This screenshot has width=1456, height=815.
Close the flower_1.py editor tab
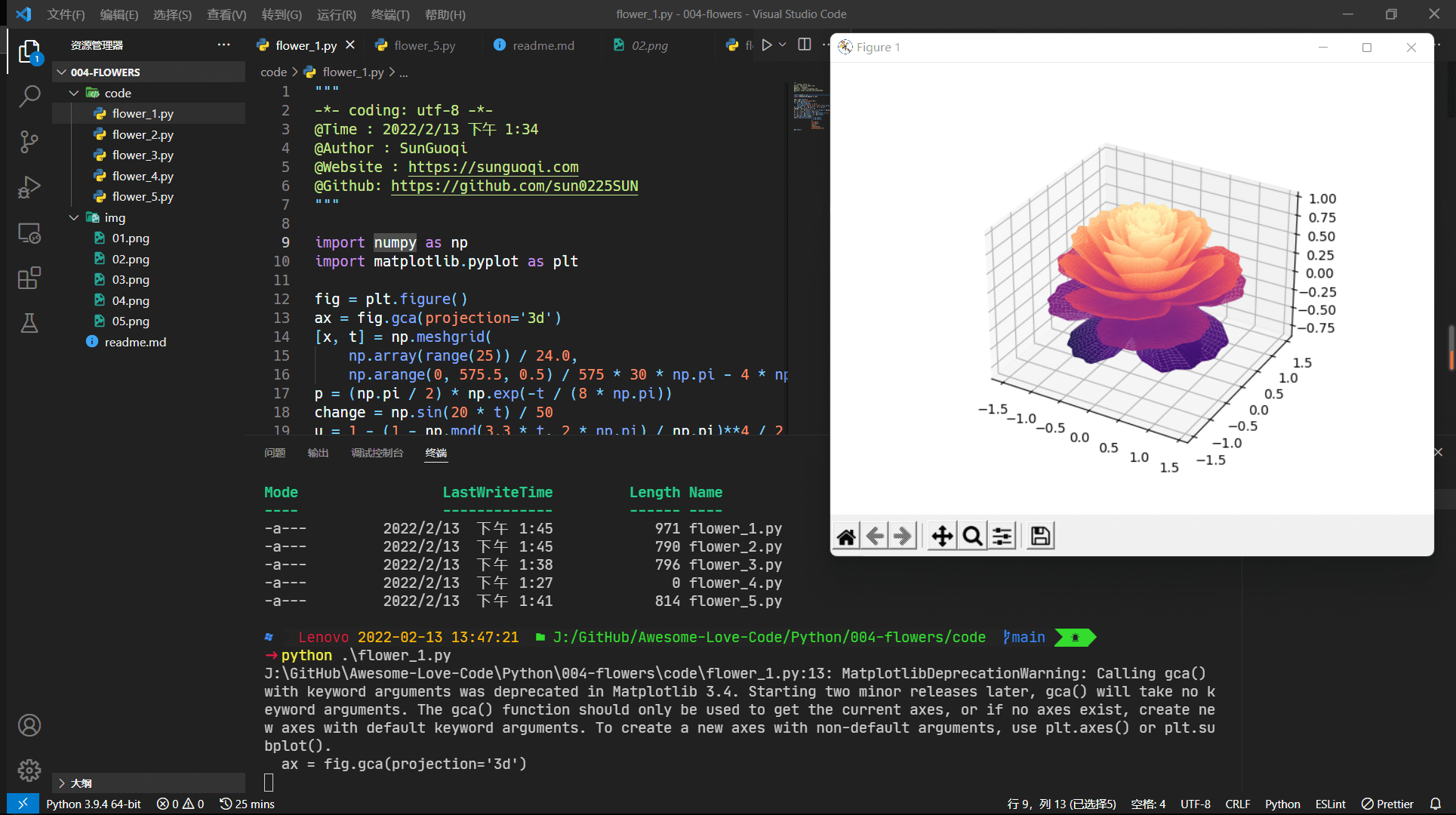click(x=350, y=45)
